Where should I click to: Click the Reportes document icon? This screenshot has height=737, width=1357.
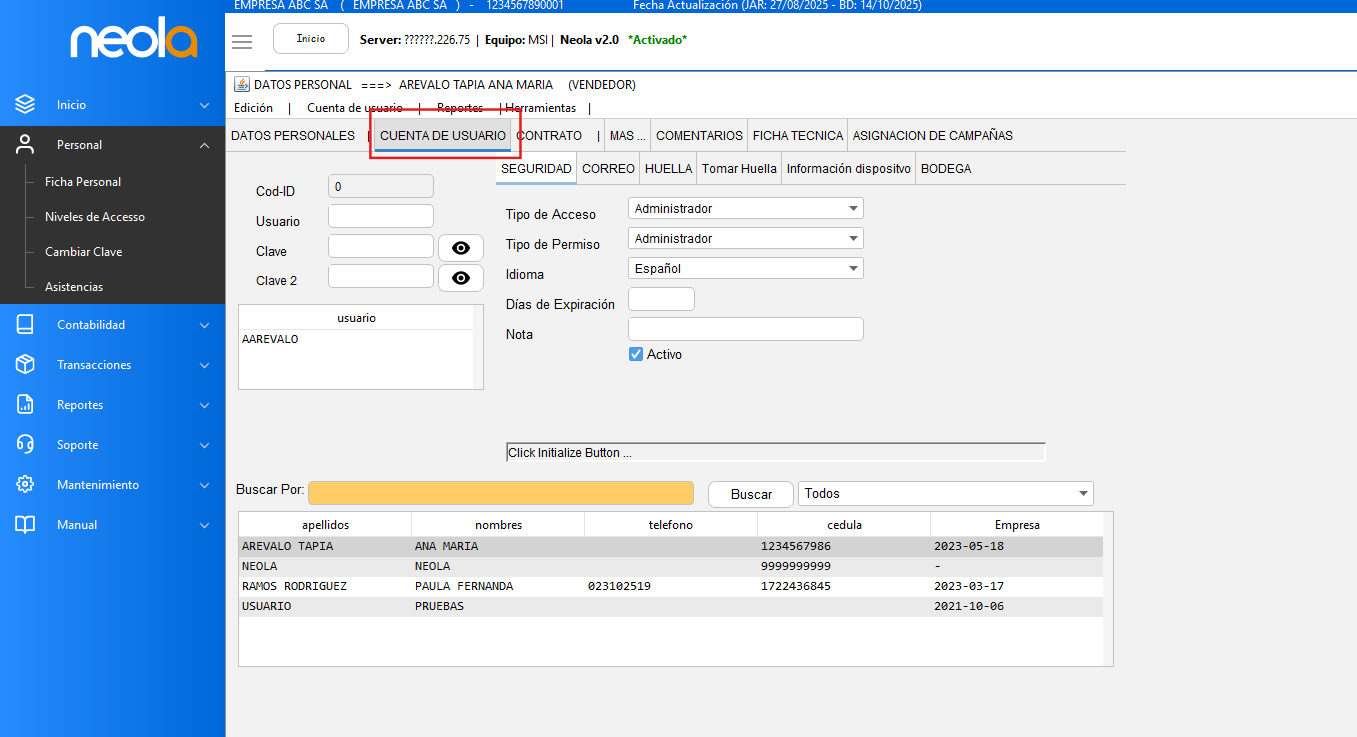click(25, 405)
